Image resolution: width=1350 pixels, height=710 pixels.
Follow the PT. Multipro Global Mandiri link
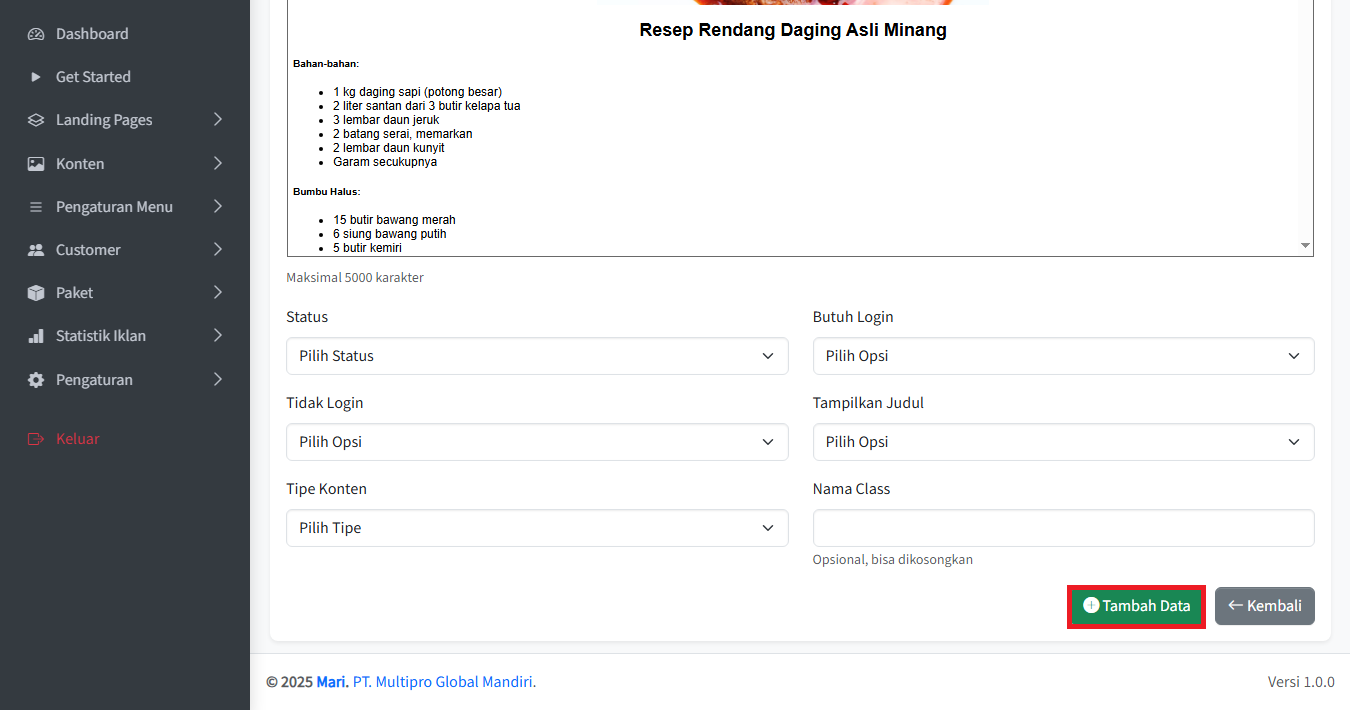pos(443,682)
